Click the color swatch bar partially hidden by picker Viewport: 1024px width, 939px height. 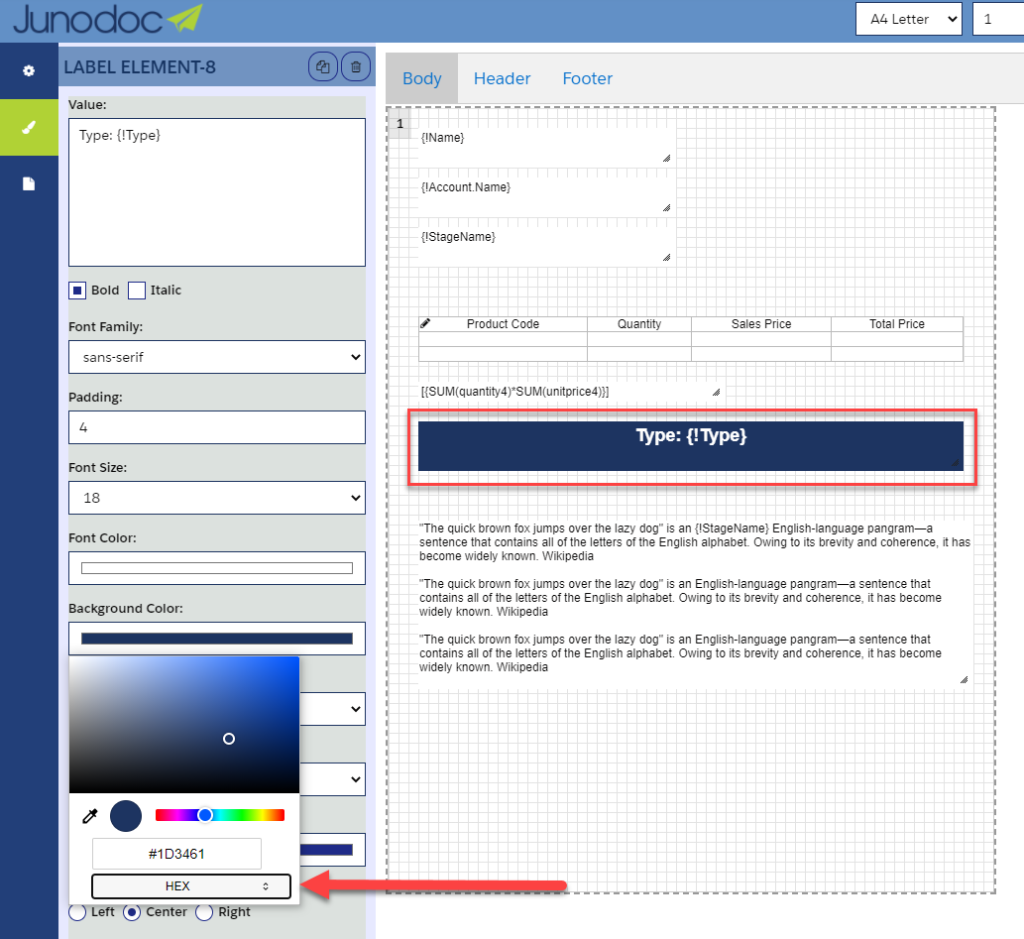(327, 850)
